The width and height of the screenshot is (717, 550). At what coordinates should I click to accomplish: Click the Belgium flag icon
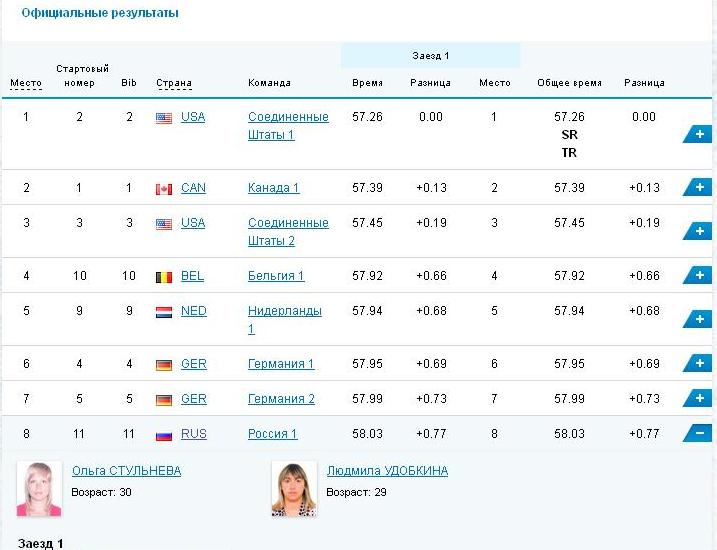[x=164, y=276]
